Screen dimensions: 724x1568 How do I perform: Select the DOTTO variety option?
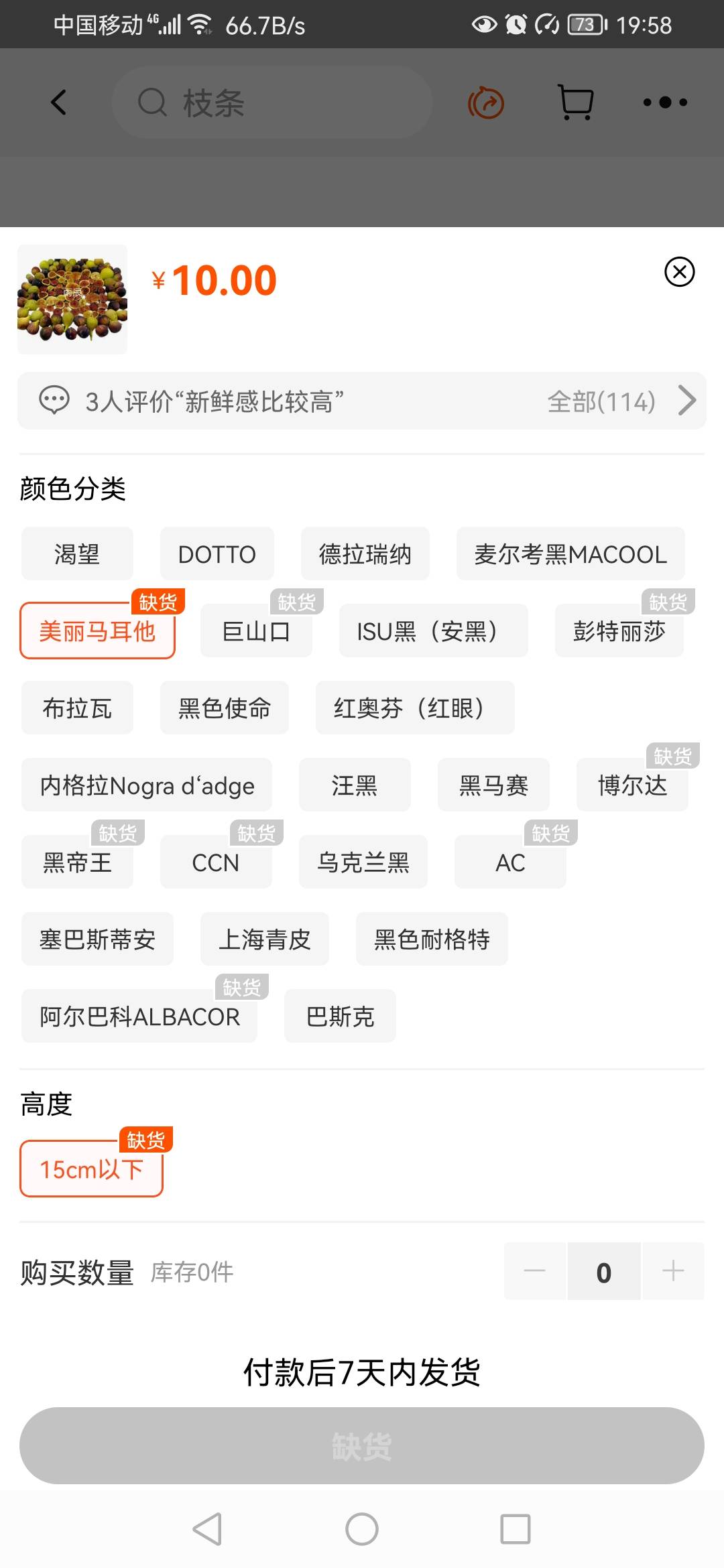pos(217,554)
